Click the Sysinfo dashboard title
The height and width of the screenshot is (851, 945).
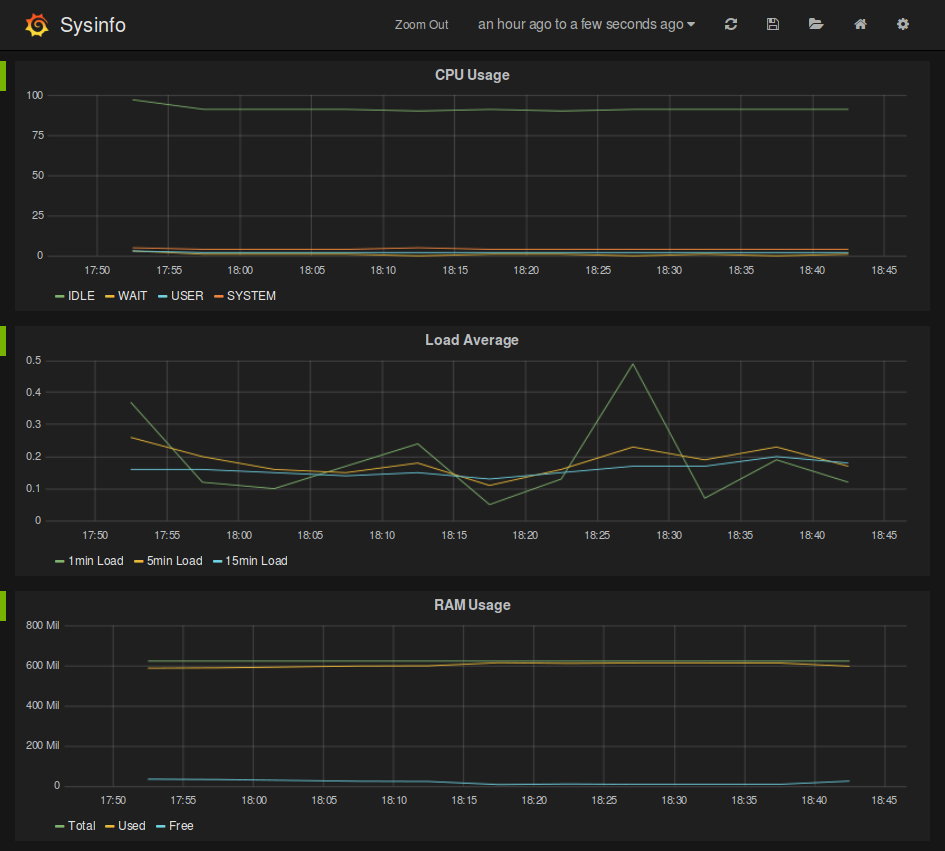[x=93, y=25]
